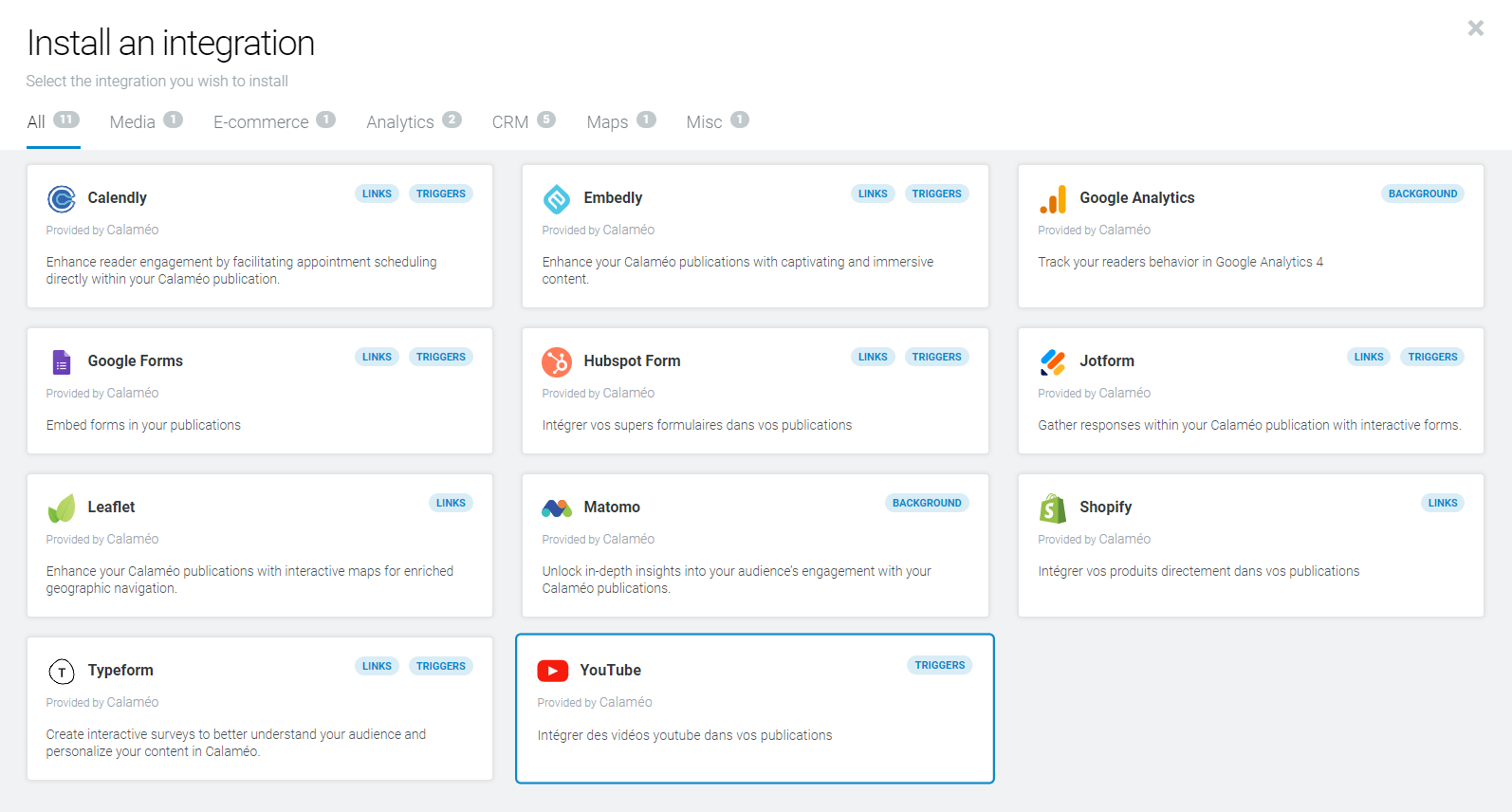Click the Leaflet green leaf icon
The image size is (1512, 812).
(x=62, y=508)
